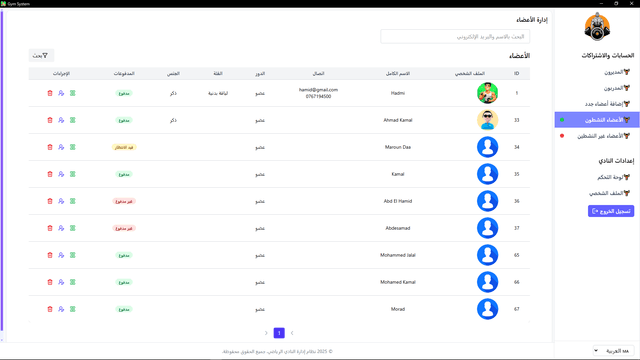The height and width of the screenshot is (360, 640).
Task: Edit Morad via purple user icon
Action: [61, 309]
